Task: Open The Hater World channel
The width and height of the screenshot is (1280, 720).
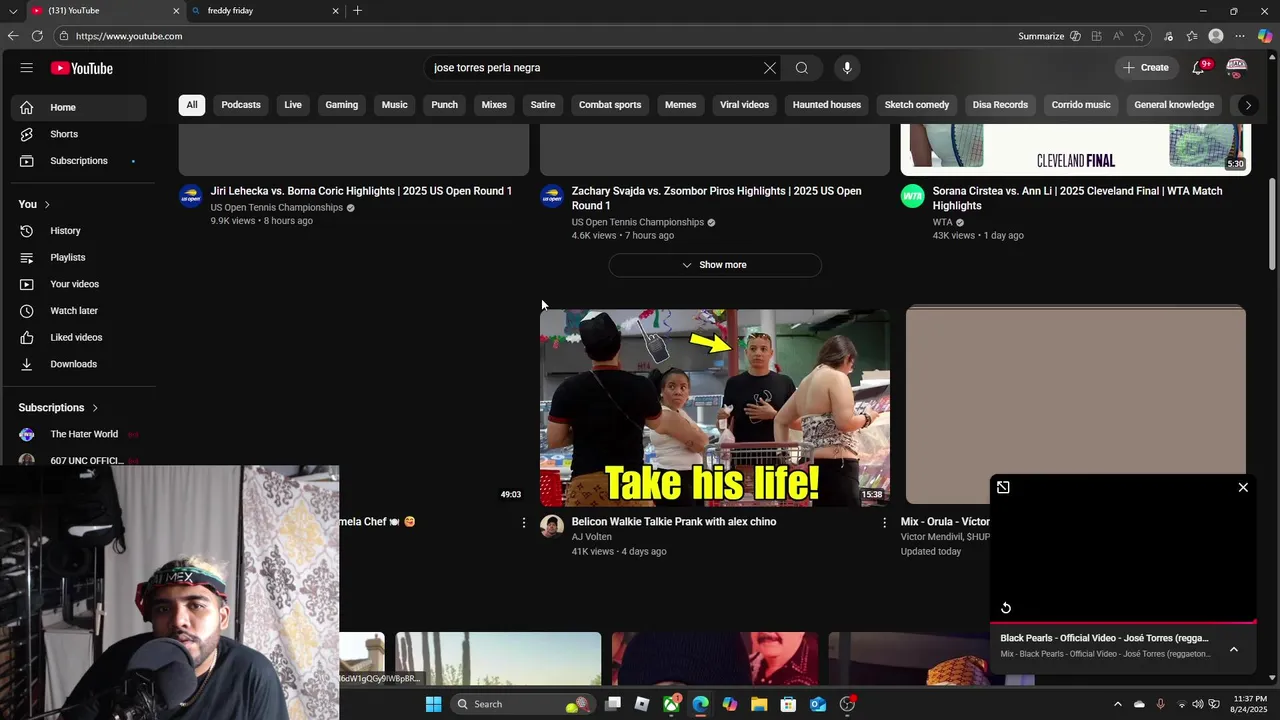Action: coord(79,434)
